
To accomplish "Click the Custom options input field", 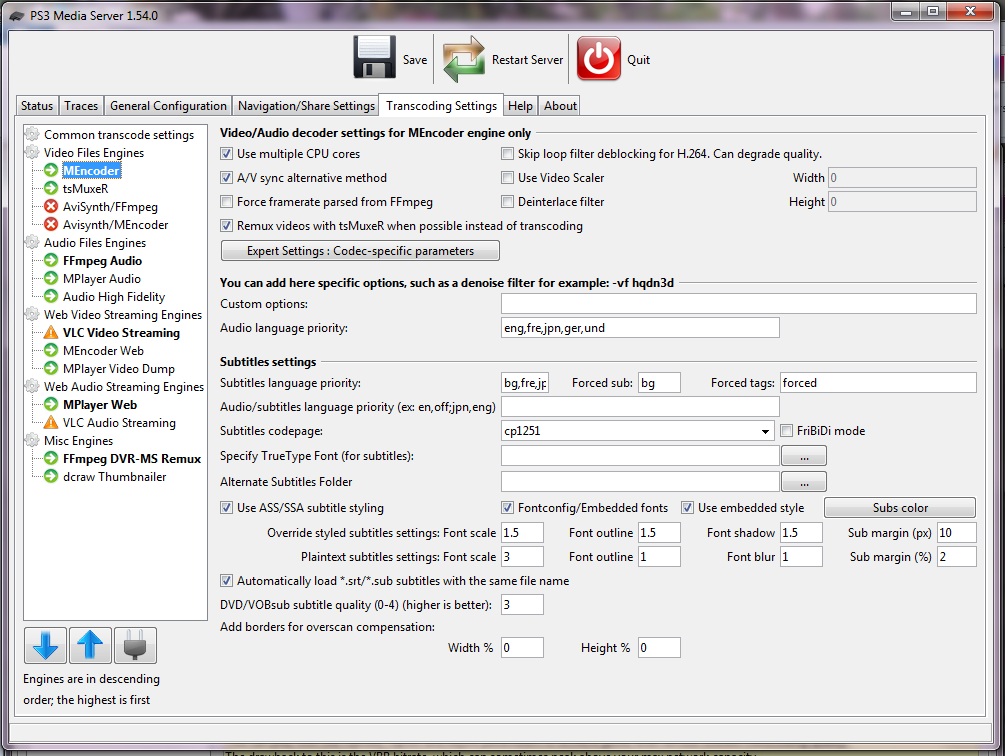I will click(739, 303).
